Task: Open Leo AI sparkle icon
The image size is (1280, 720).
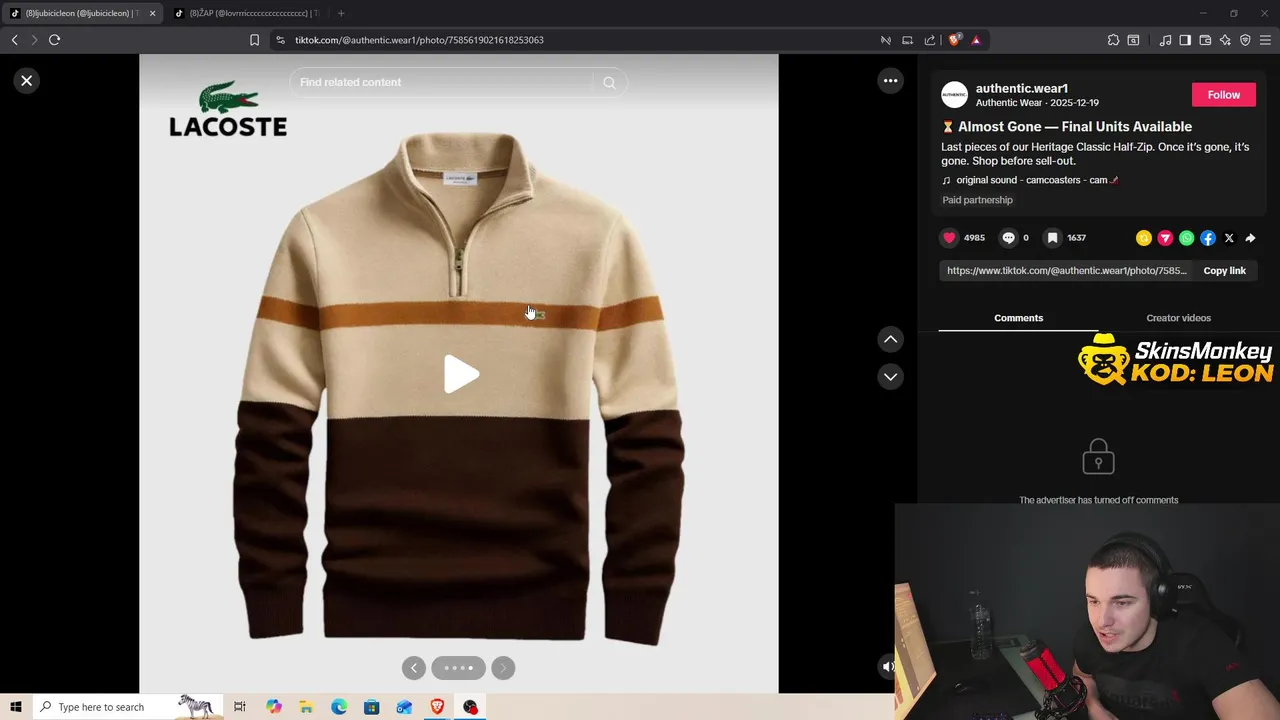Action: coord(1225,40)
